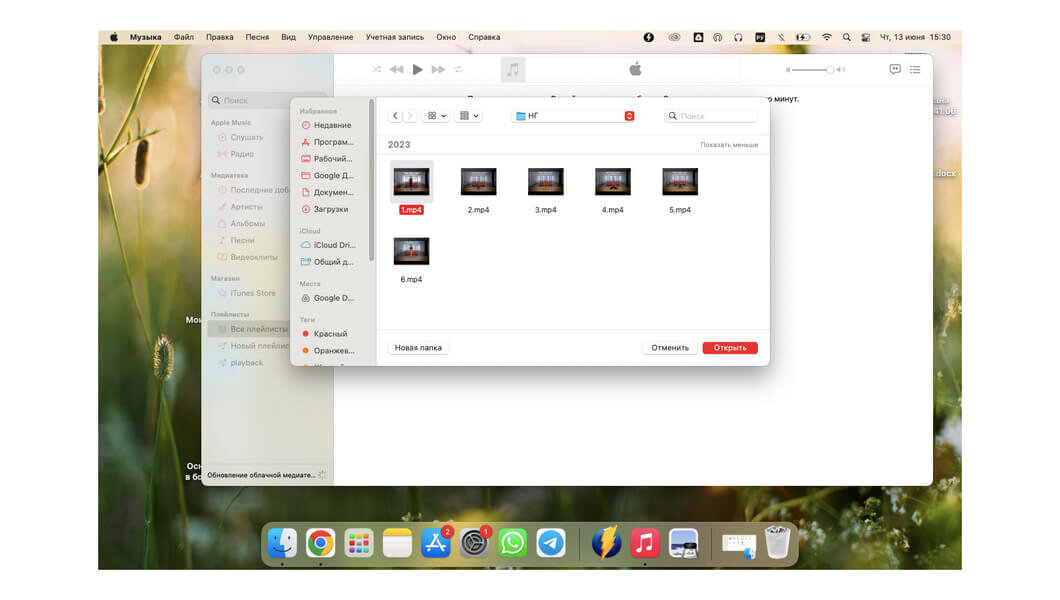Viewport: 1060px width, 600px height.
Task: Open the Вид menu
Action: tap(289, 37)
